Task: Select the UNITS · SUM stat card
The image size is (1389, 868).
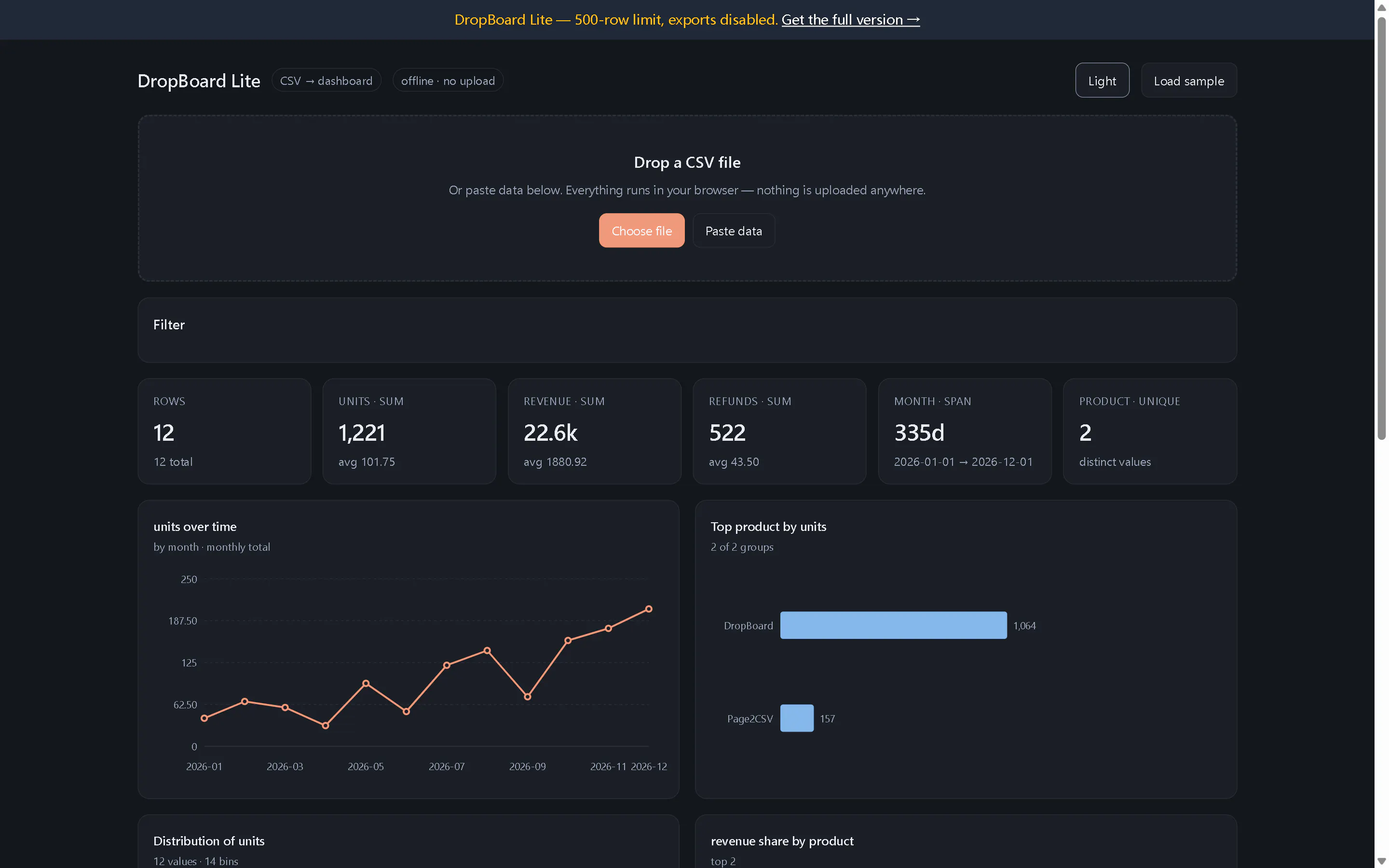Action: [x=409, y=431]
